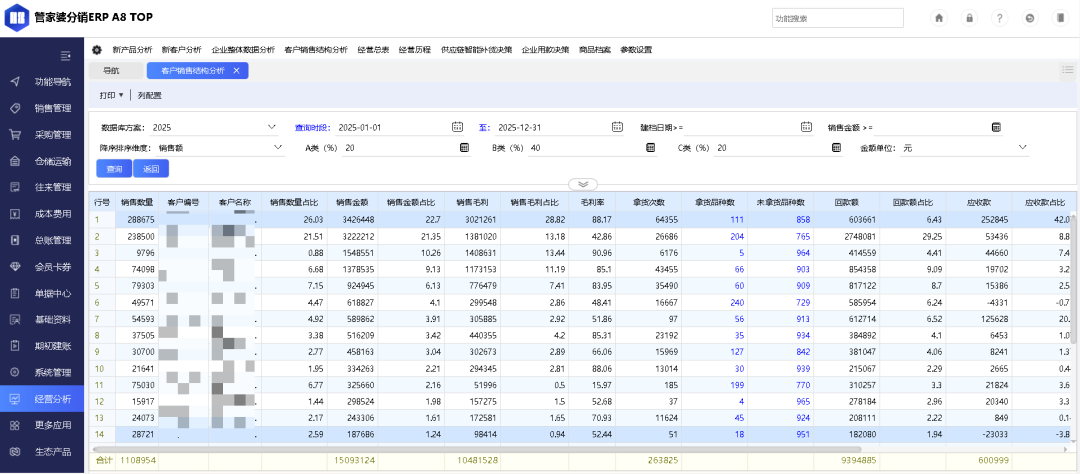The height and width of the screenshot is (474, 1080).
Task: Click the lock screen icon
Action: pos(970,19)
